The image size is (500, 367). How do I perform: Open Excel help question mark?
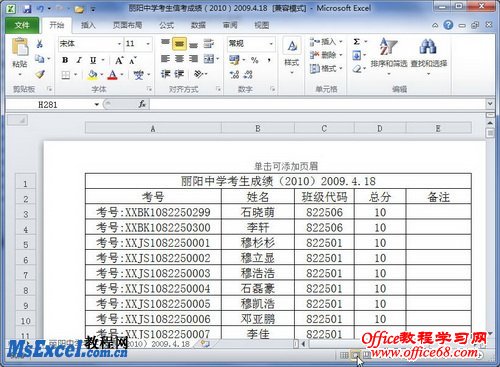(x=448, y=25)
